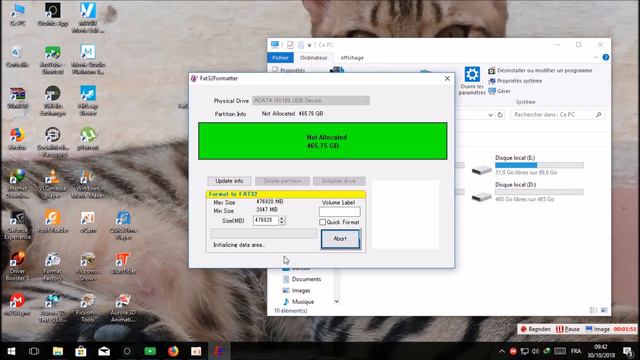Viewport: 640px width, 360px height.
Task: Open Microsoft Store from the taskbar
Action: 81,351
